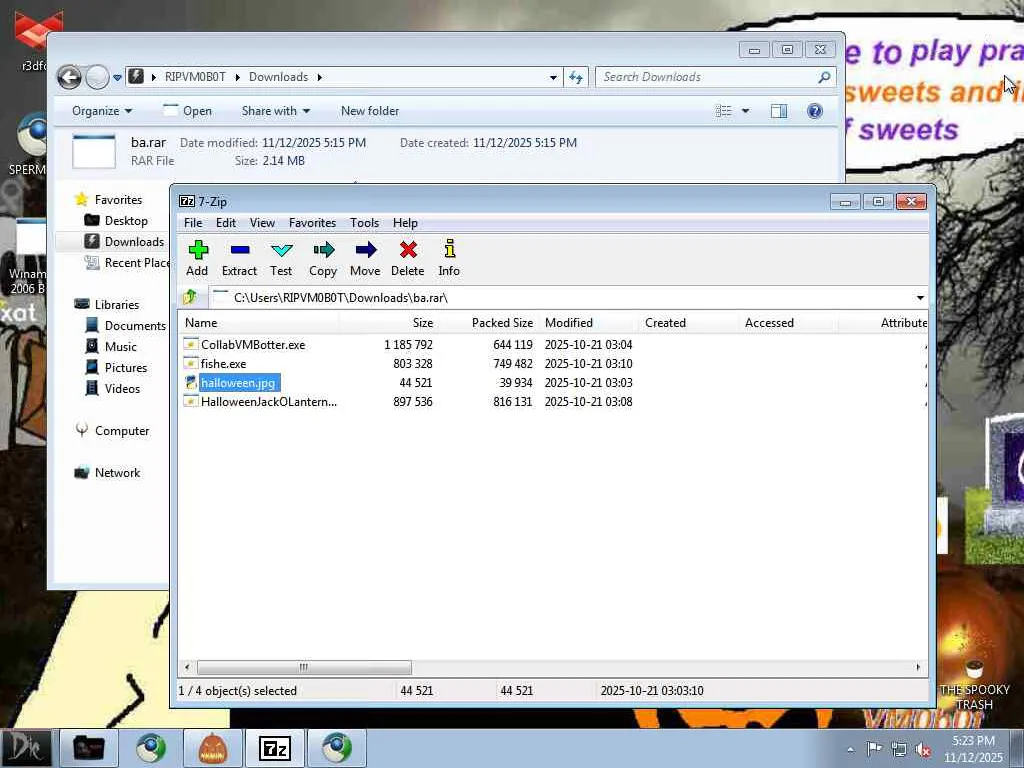Click the Explorer Forward navigation button
The height and width of the screenshot is (768, 1024).
click(x=97, y=78)
